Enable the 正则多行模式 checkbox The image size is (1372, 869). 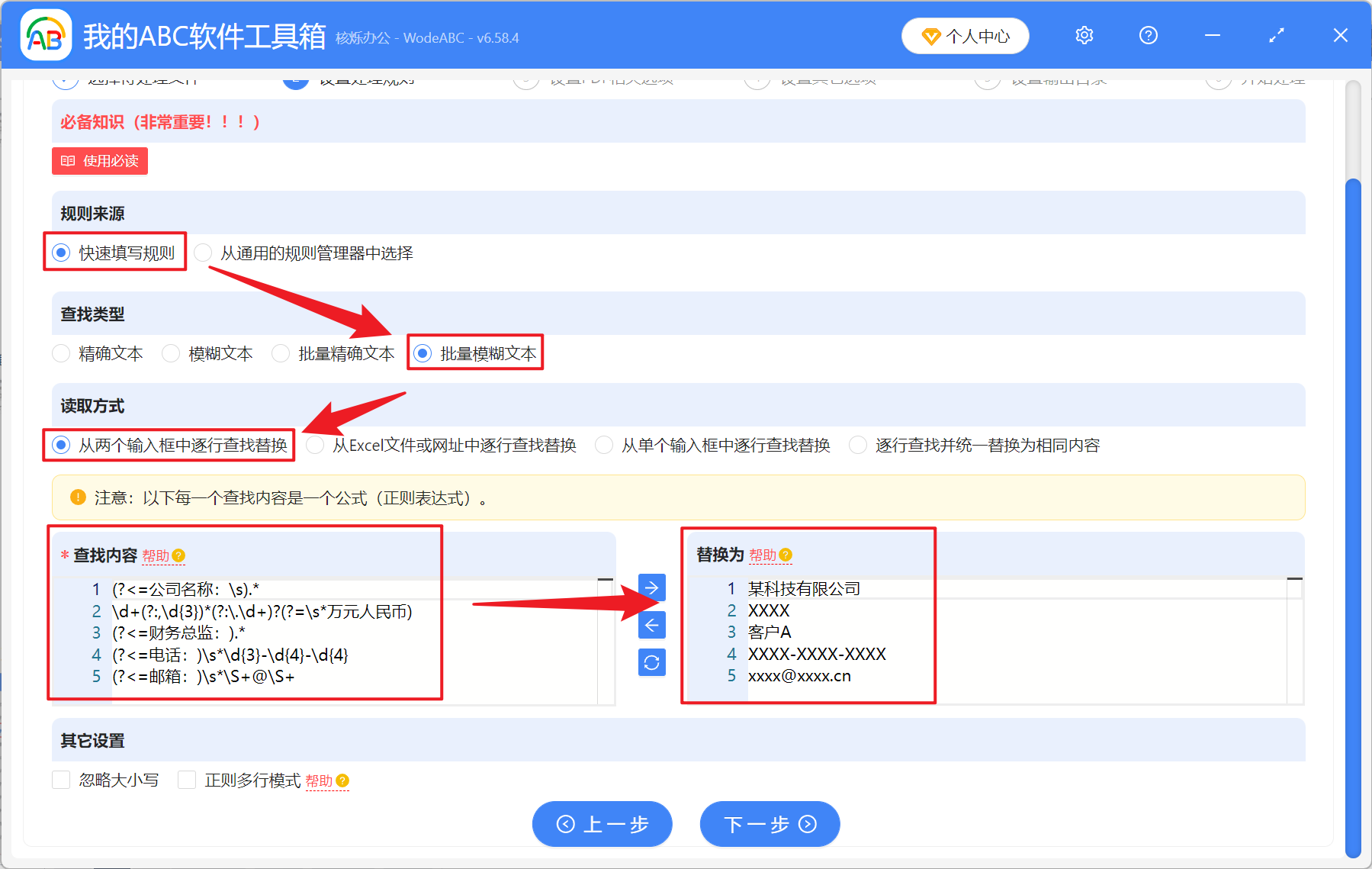[x=187, y=780]
